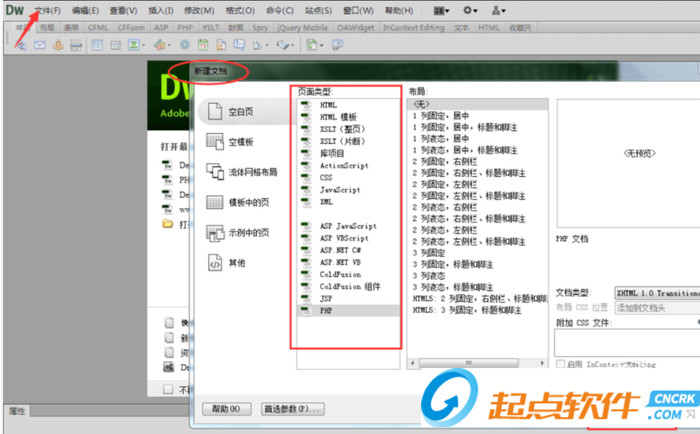Open the 属性 properties panel tab
The image size is (700, 434).
[x=17, y=411]
